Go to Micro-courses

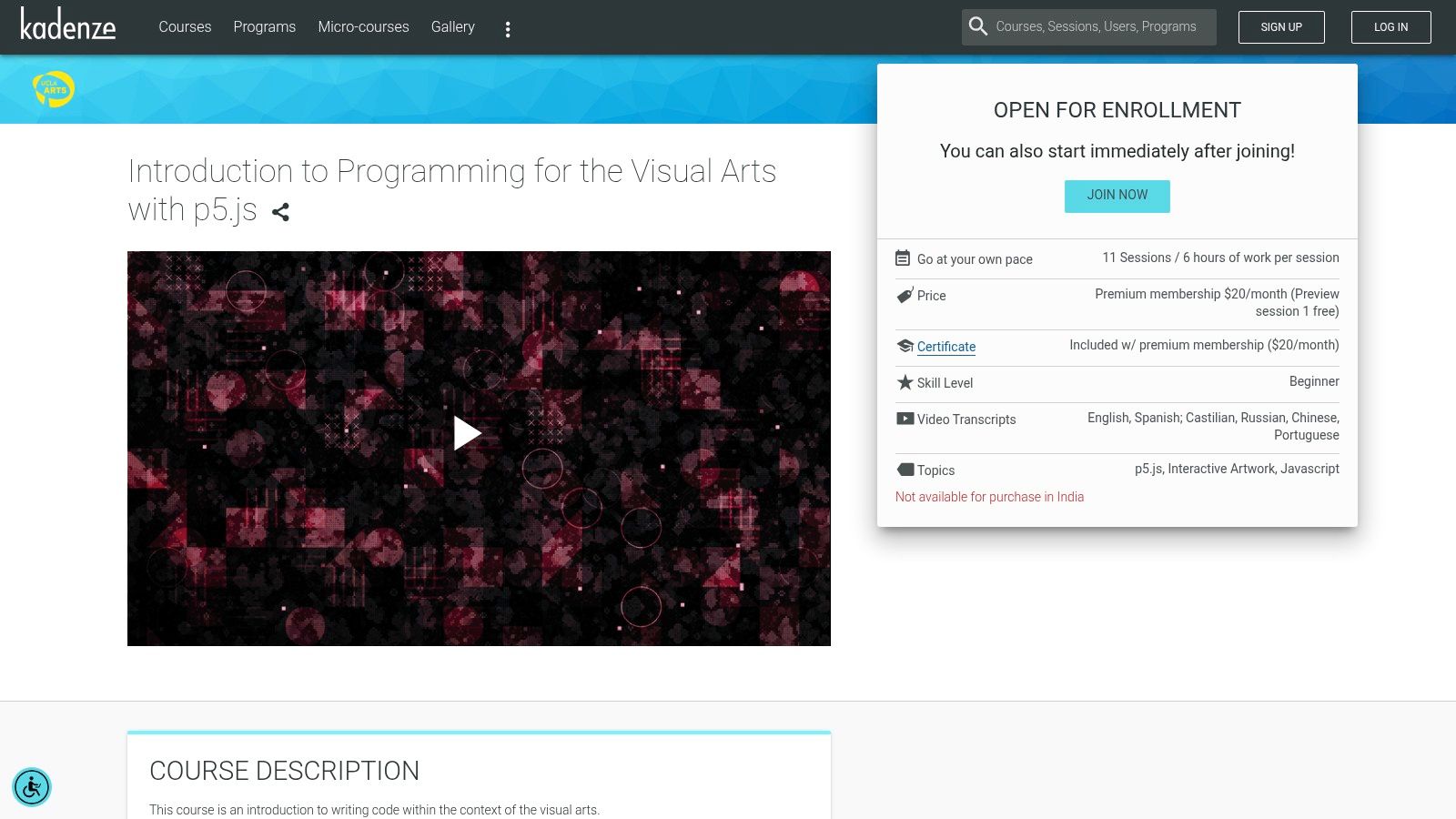click(x=363, y=27)
